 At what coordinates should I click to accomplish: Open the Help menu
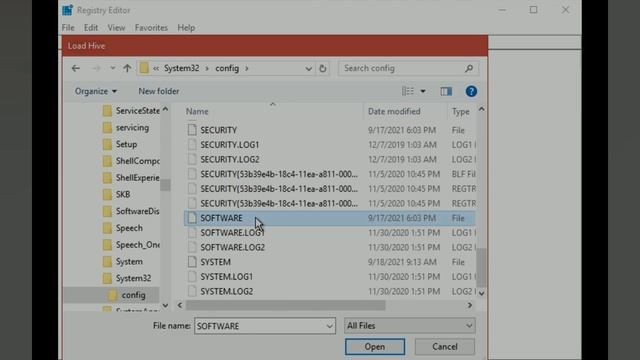click(x=186, y=27)
